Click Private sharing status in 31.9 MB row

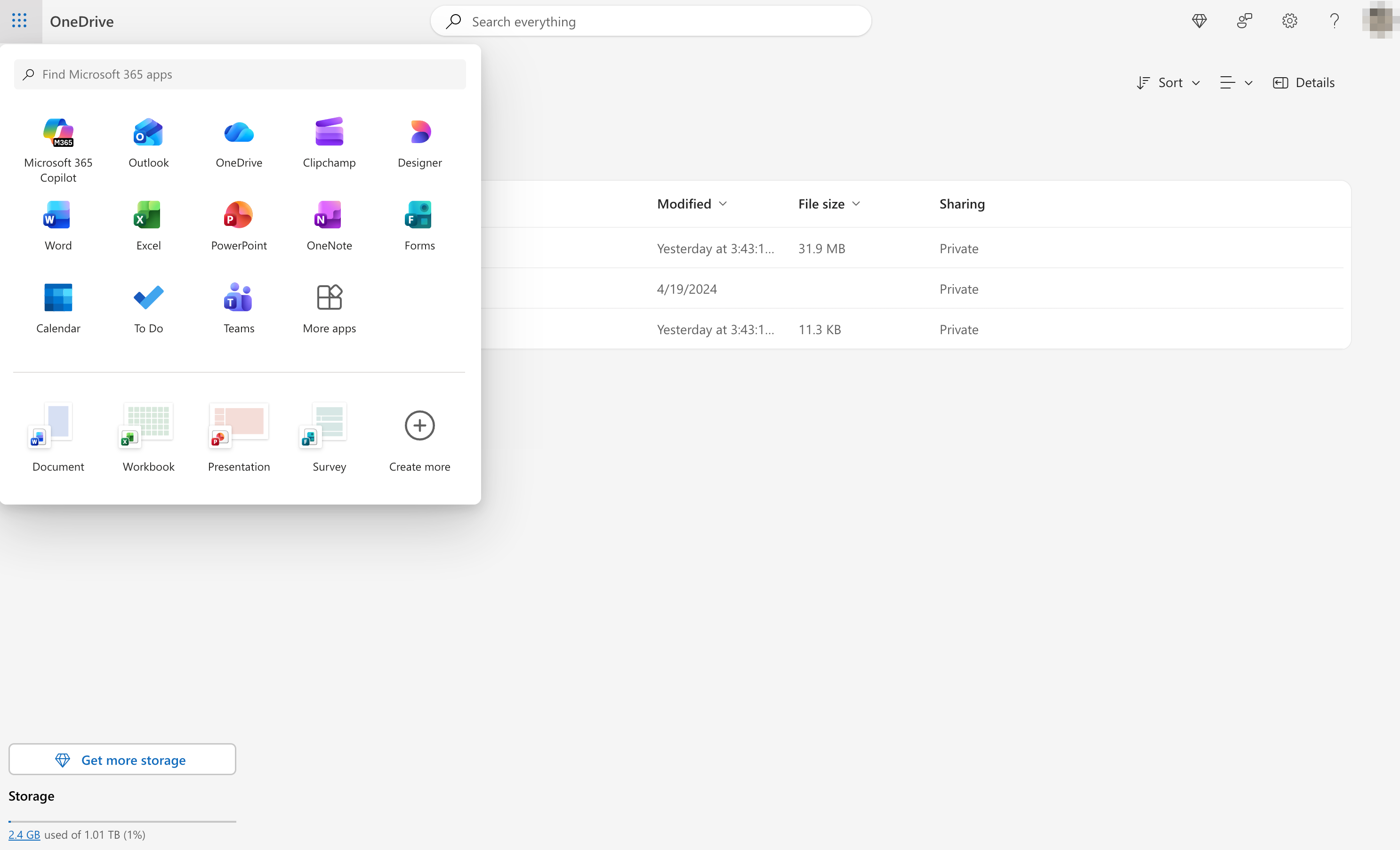(x=958, y=249)
